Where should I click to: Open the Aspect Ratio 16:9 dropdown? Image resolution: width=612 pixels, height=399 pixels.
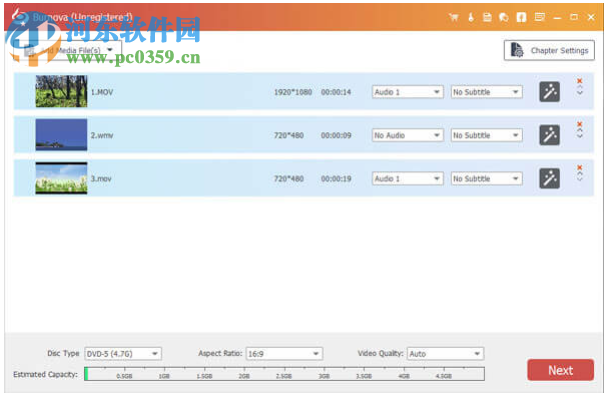(x=284, y=354)
